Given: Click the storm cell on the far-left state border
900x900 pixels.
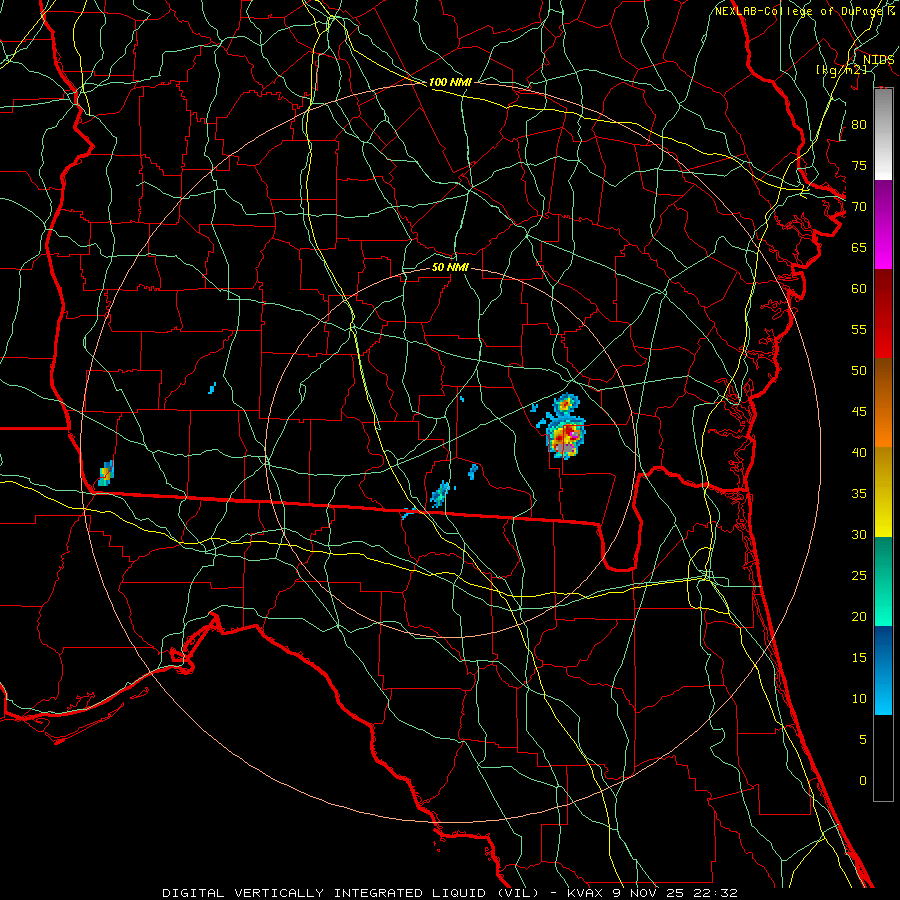Looking at the screenshot, I should [x=106, y=474].
